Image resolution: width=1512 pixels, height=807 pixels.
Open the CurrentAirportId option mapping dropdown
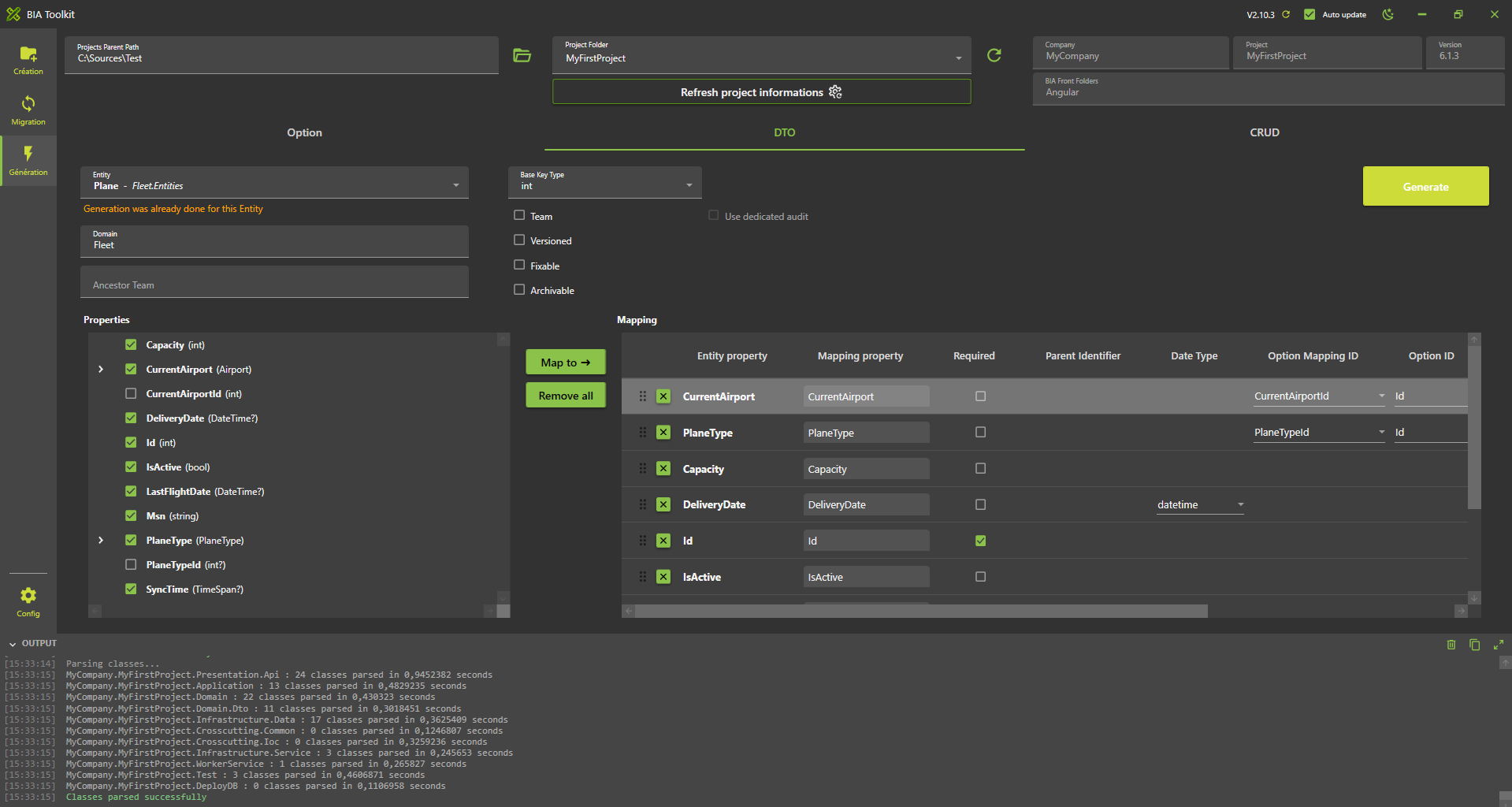click(x=1319, y=396)
